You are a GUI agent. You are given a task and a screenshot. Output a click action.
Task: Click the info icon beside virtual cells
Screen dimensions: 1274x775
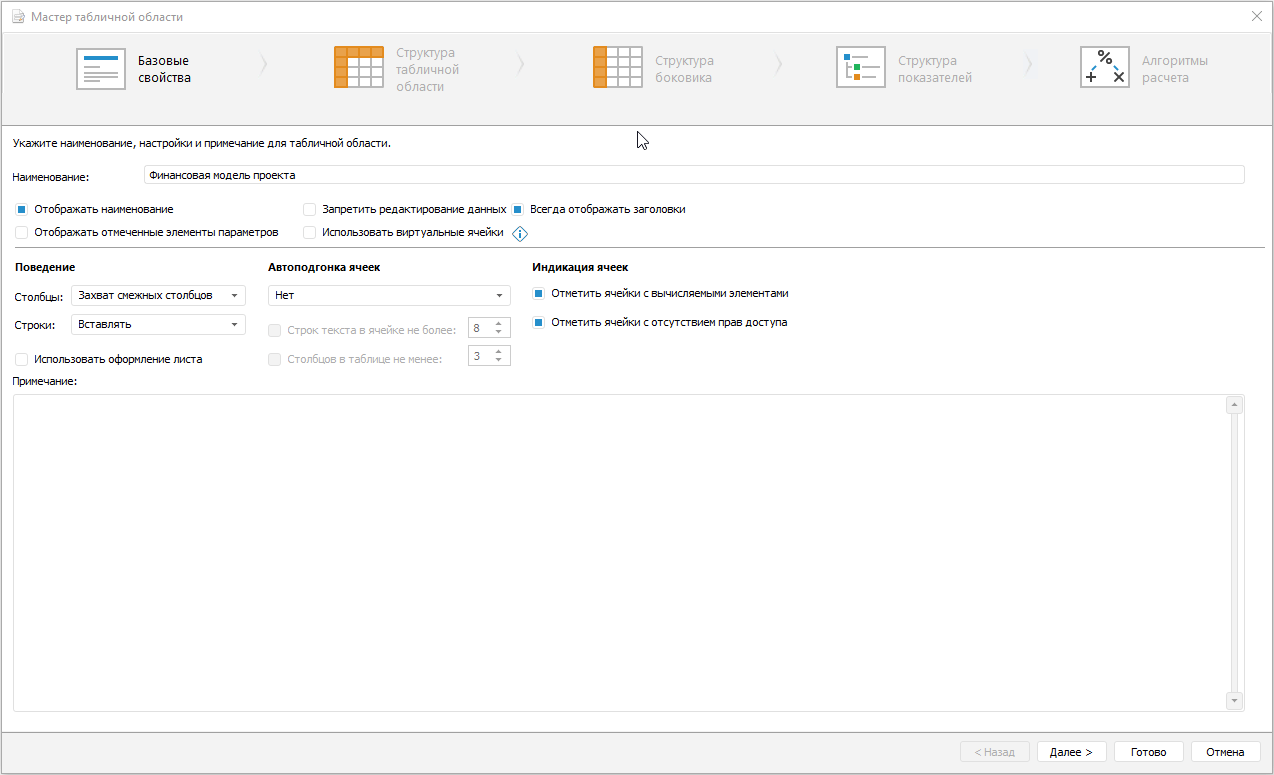coord(520,234)
